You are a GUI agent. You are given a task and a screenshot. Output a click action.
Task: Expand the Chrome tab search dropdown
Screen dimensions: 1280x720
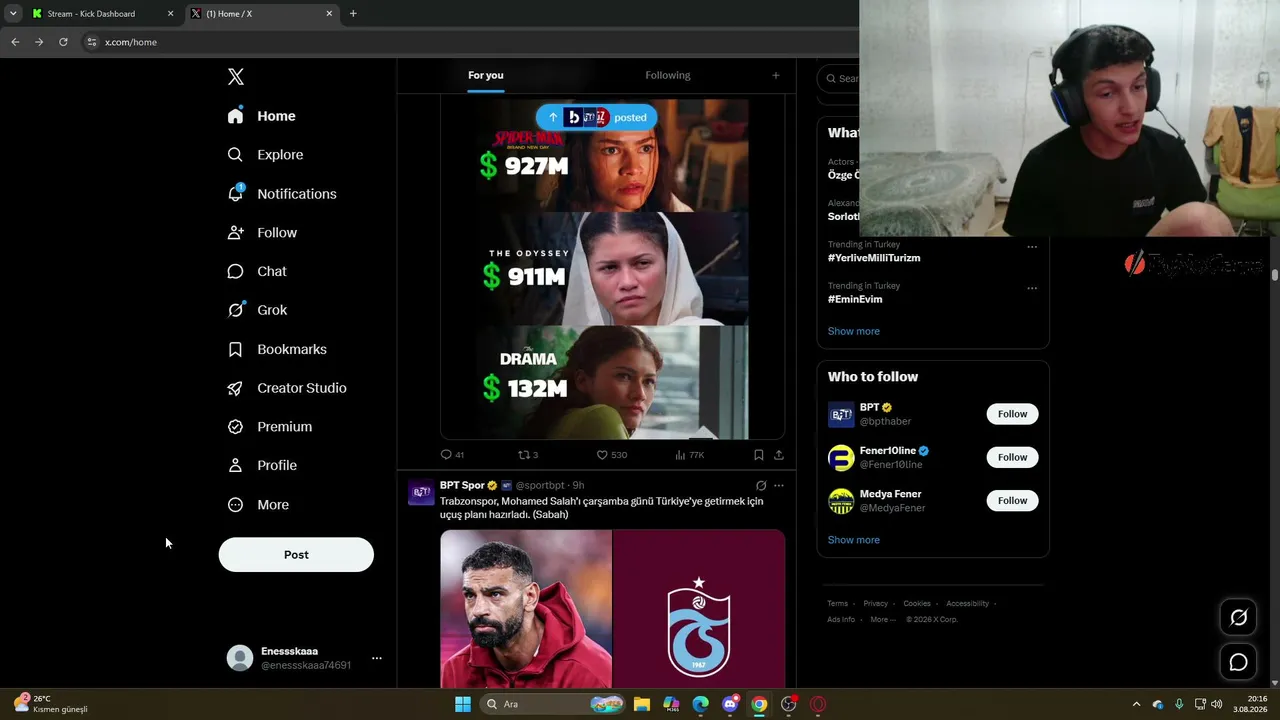click(x=13, y=14)
